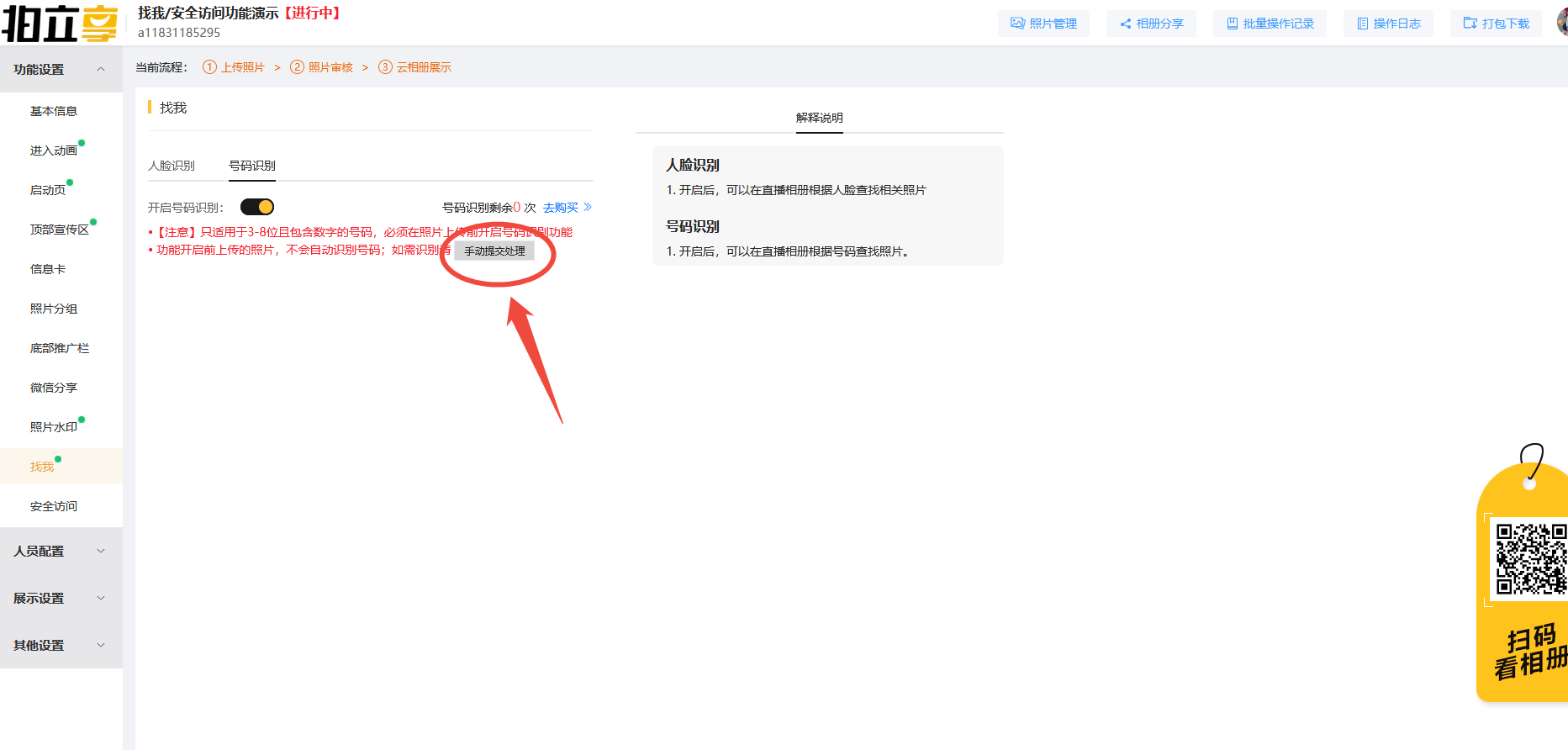Toggle the 开启号码识别 switch
The image size is (1568, 750).
[x=257, y=207]
